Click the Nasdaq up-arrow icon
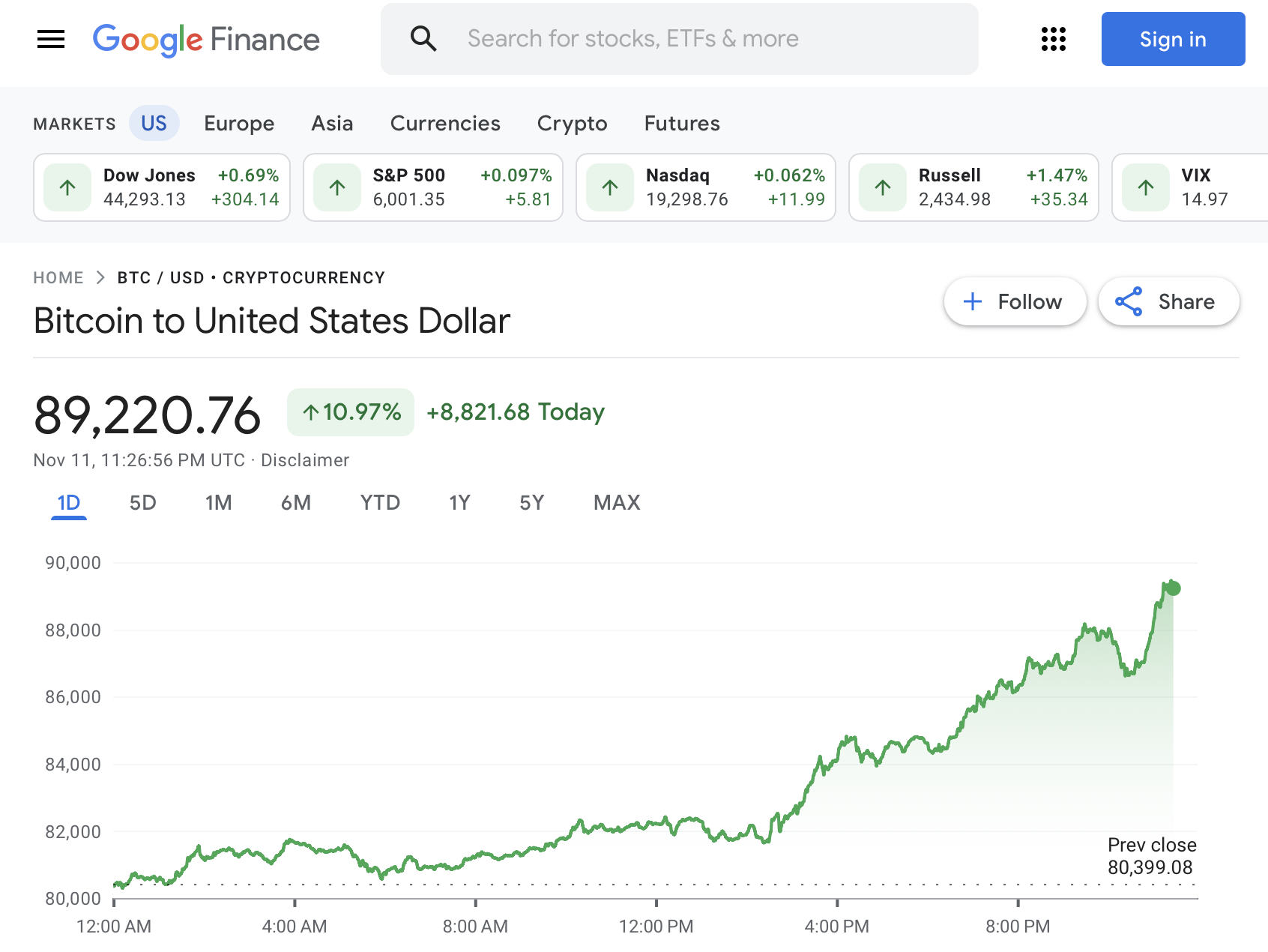 click(x=610, y=187)
